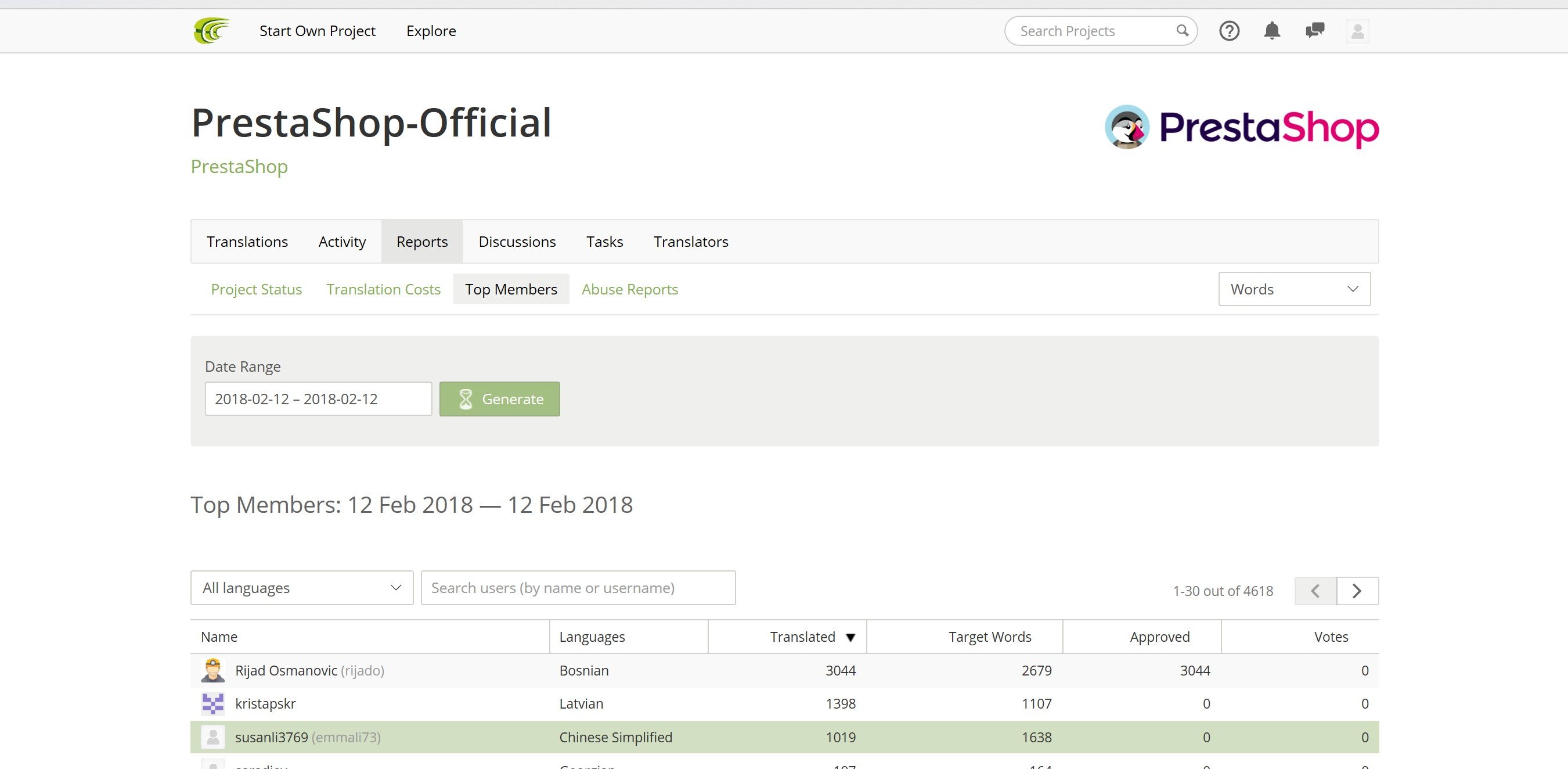Open the Translations tab
This screenshot has width=1568, height=769.
247,242
